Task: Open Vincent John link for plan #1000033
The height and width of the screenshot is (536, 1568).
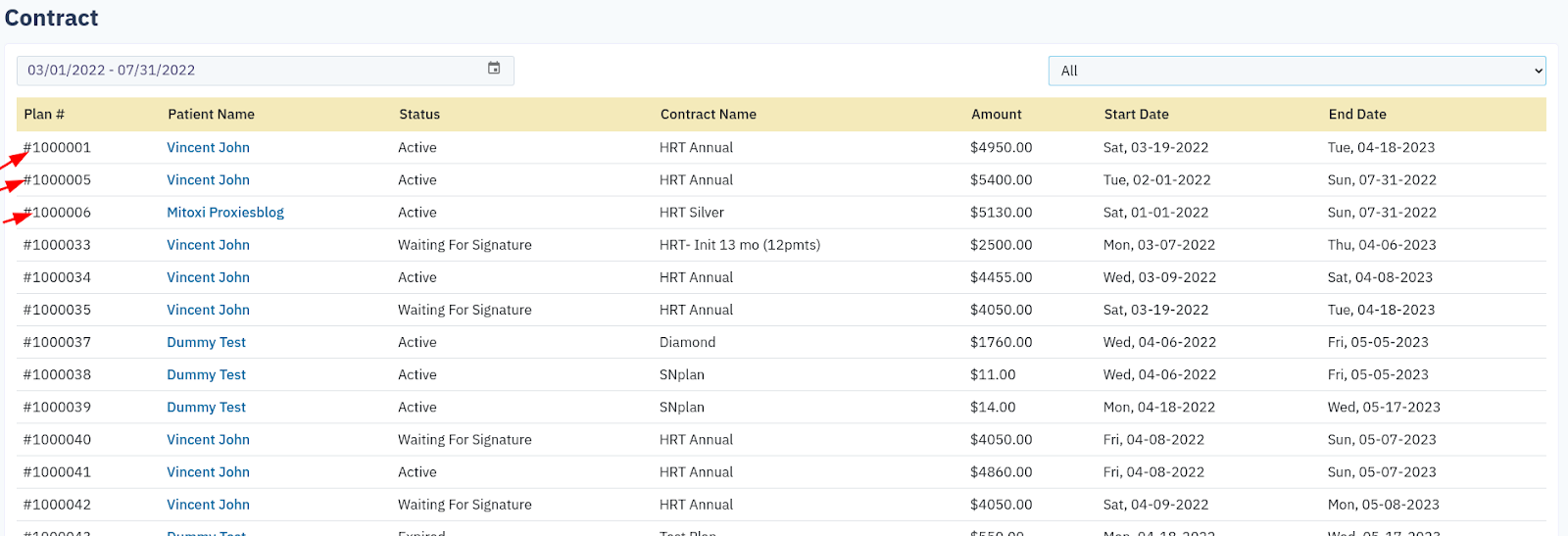Action: point(208,245)
